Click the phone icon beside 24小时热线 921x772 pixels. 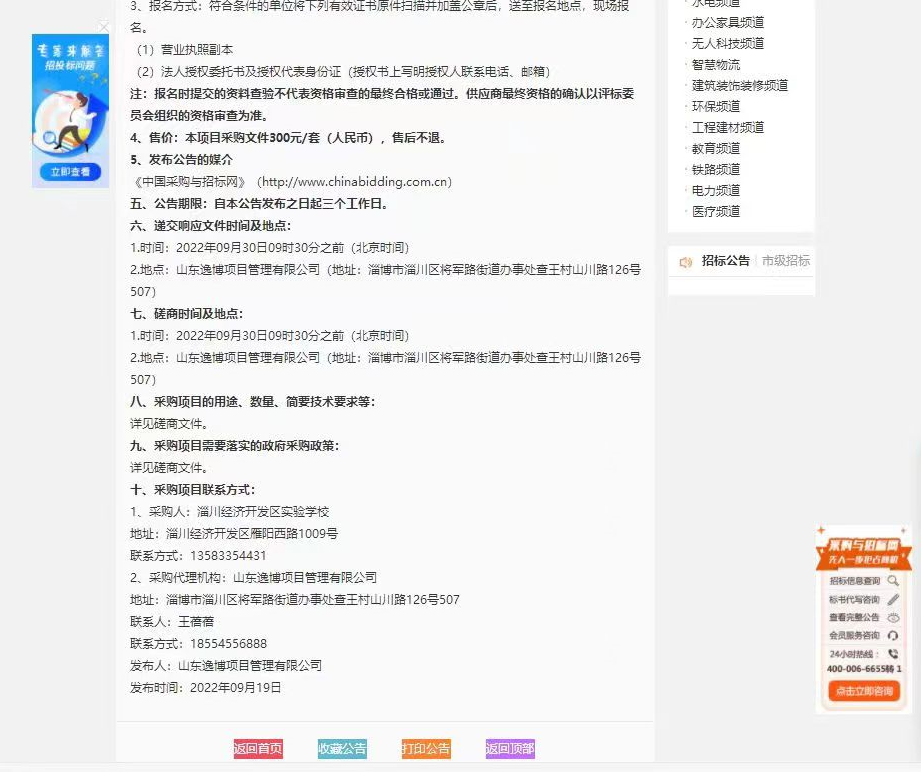pyautogui.click(x=893, y=653)
